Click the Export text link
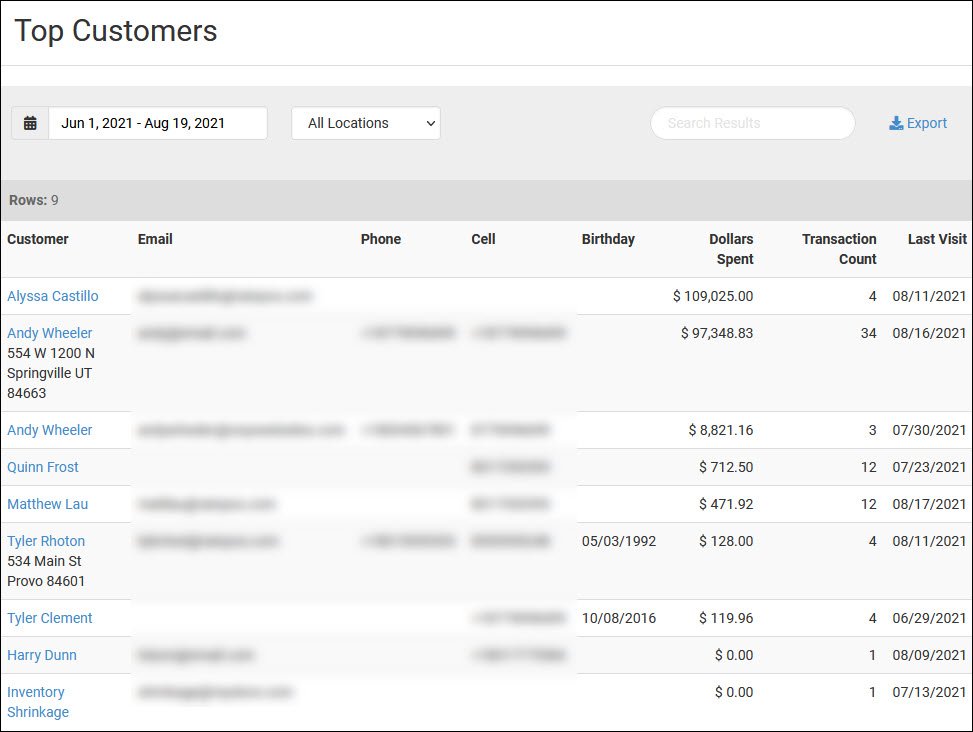973x732 pixels. [x=927, y=123]
